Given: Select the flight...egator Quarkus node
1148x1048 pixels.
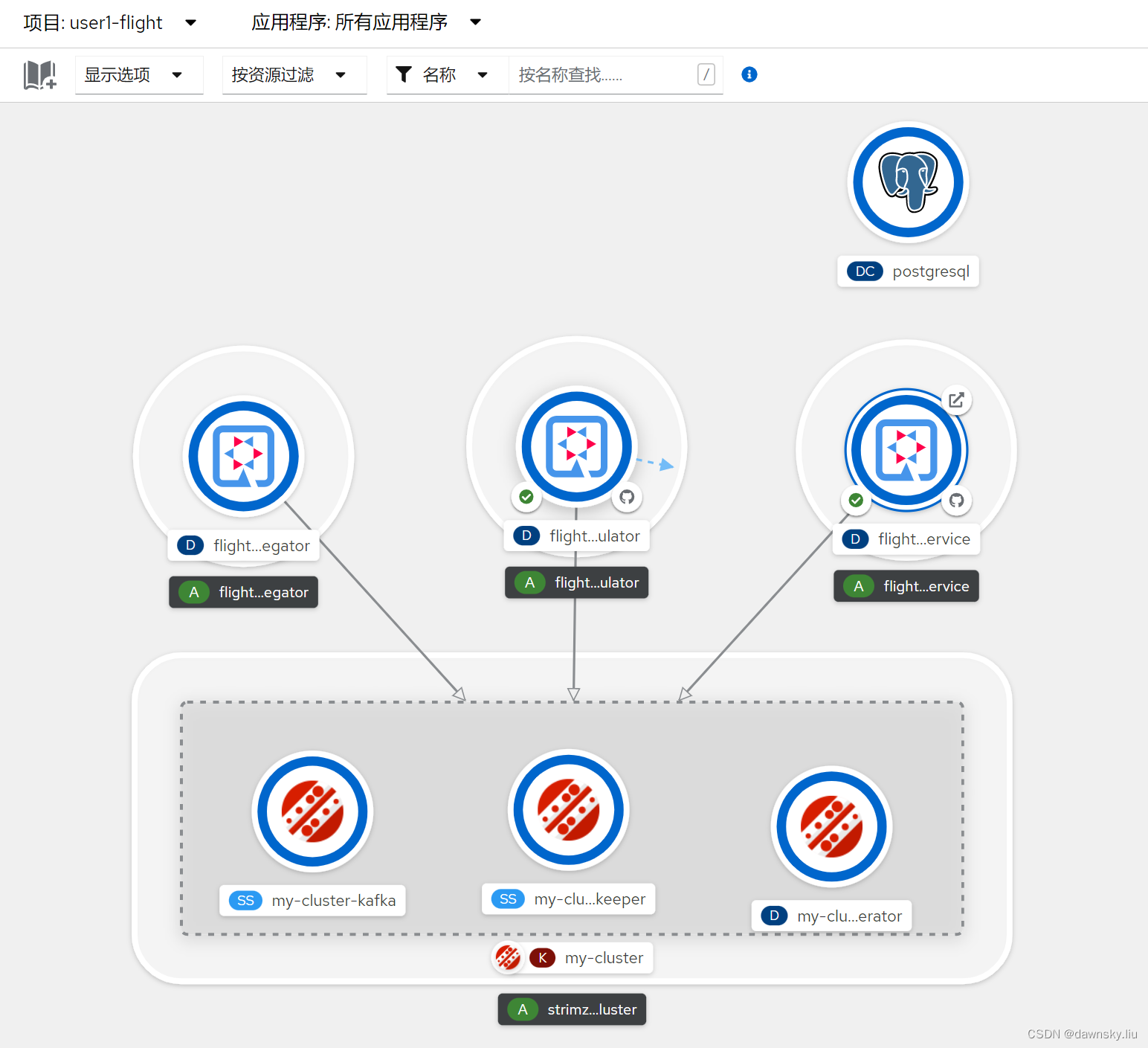Looking at the screenshot, I should [x=244, y=456].
